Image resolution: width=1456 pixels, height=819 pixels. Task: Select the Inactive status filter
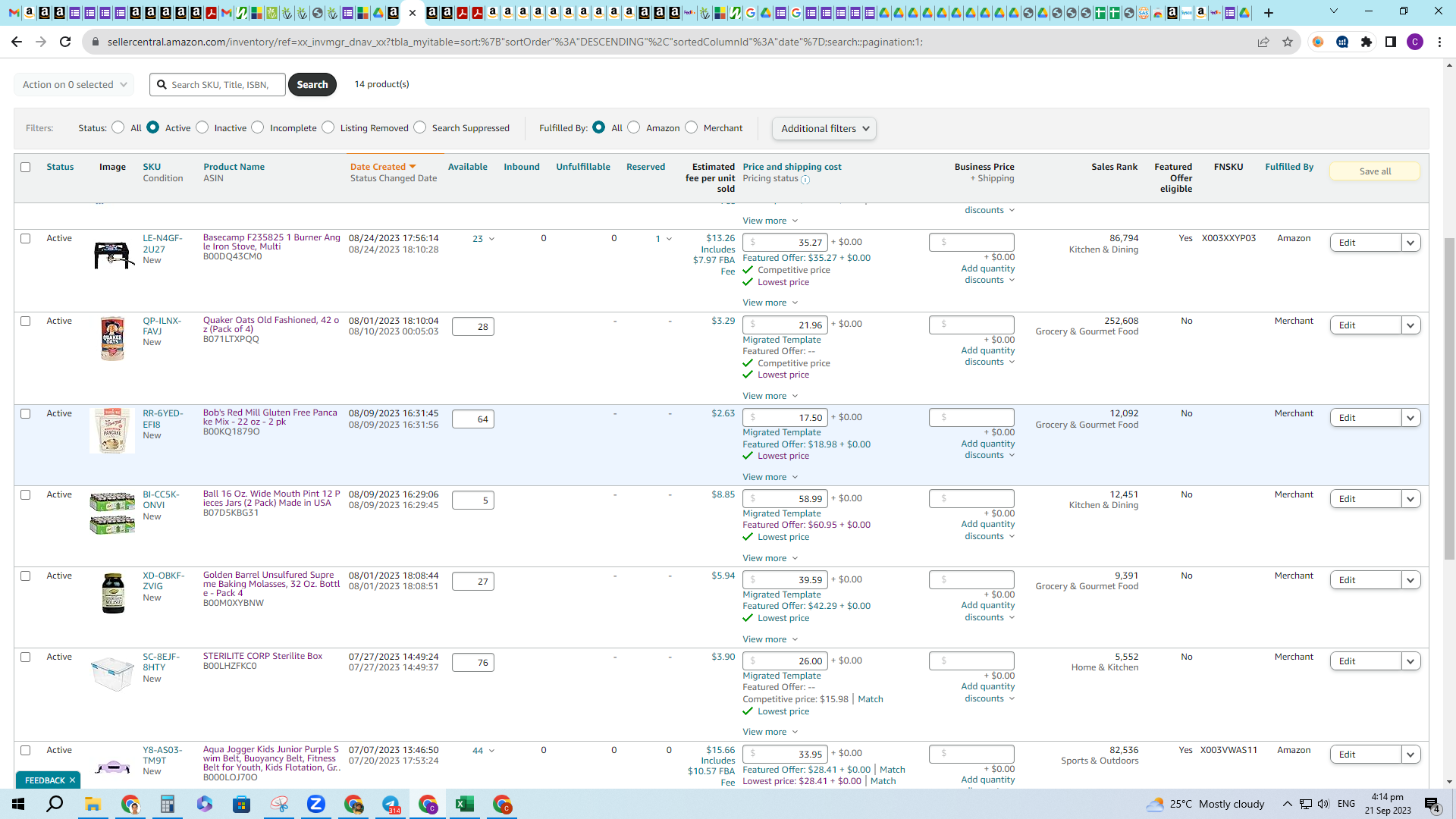pyautogui.click(x=202, y=127)
